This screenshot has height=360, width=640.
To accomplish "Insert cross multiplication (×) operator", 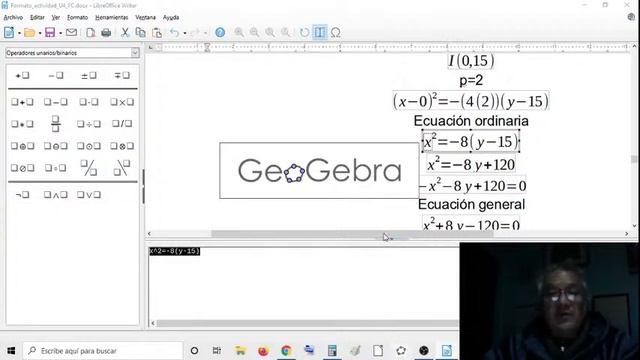I will click(122, 102).
